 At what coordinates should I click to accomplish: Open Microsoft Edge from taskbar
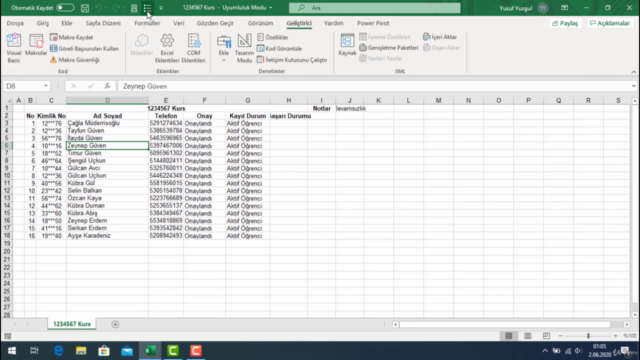(58, 351)
